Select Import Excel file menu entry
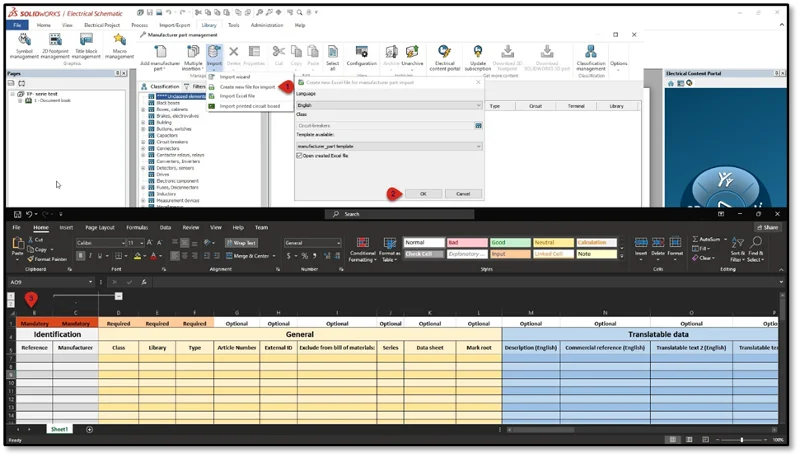This screenshot has width=800, height=457. (x=238, y=96)
